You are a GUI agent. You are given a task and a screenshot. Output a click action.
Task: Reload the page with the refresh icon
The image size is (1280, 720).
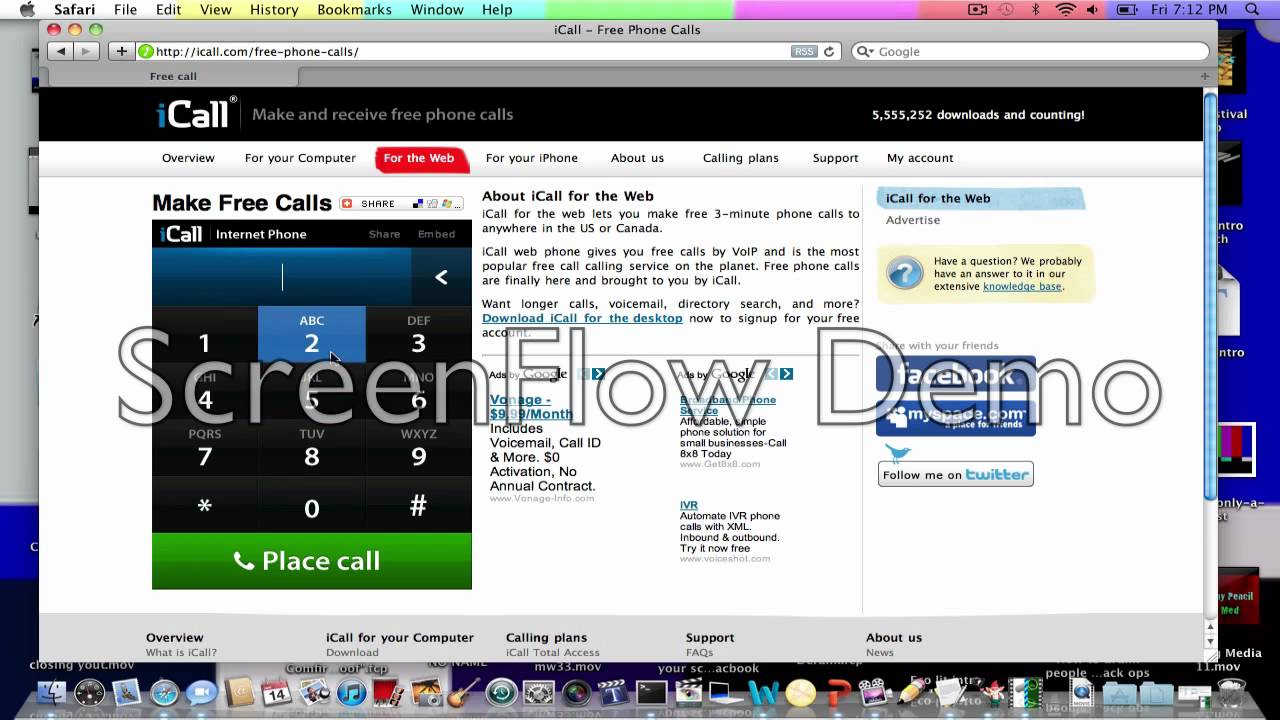829,51
